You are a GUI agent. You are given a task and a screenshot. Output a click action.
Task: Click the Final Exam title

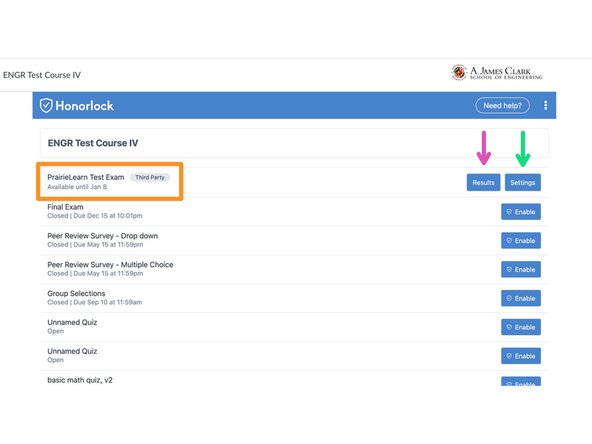click(x=65, y=207)
